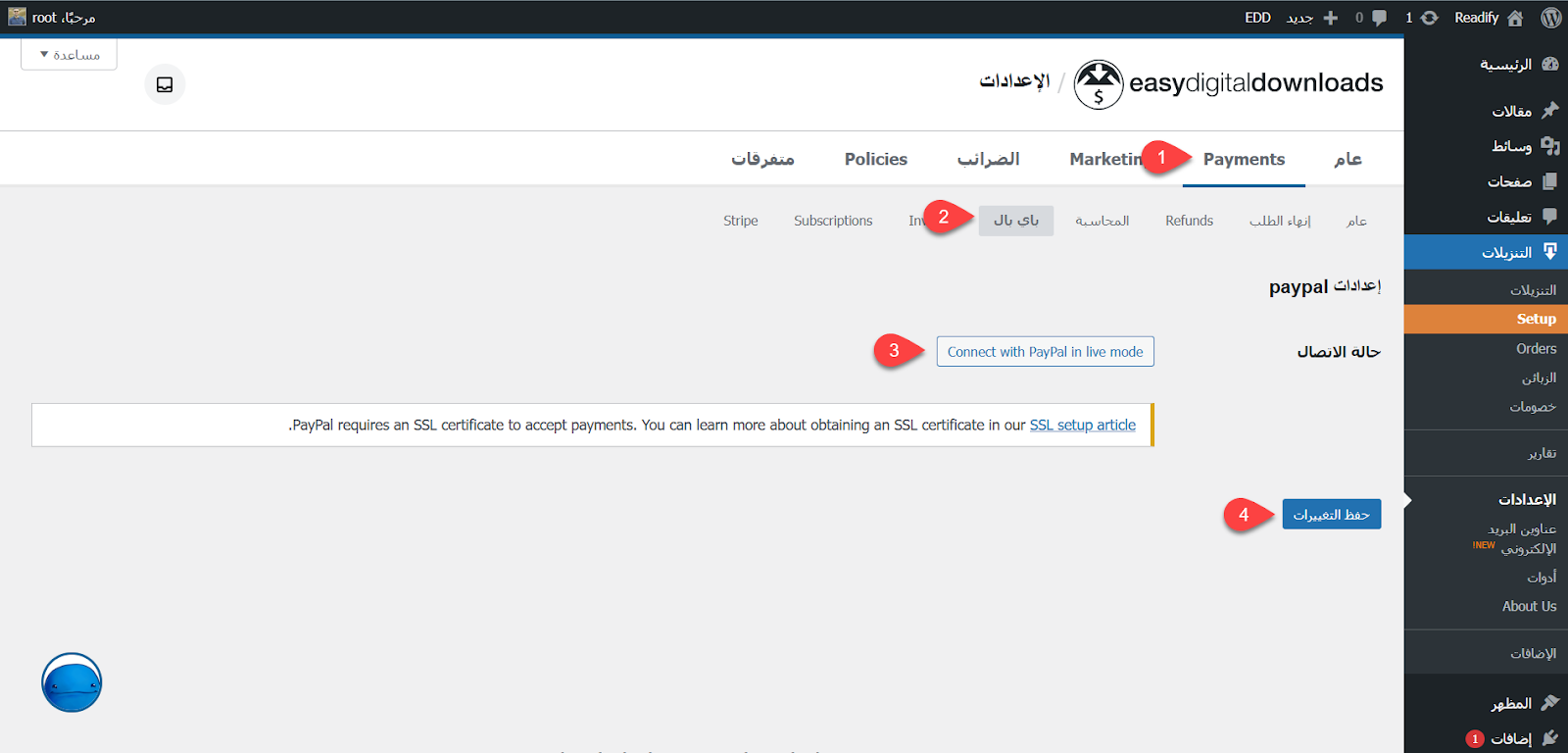Viewport: 1568px width, 753px height.
Task: Open the متفرقات misc tab
Action: (x=762, y=159)
